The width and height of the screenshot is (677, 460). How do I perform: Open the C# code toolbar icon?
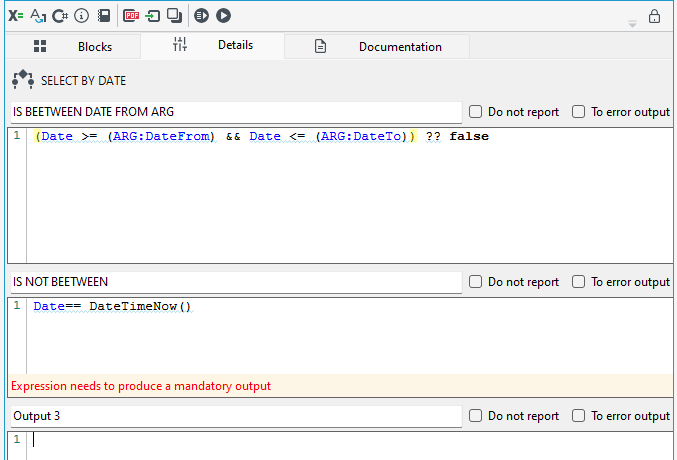point(60,16)
